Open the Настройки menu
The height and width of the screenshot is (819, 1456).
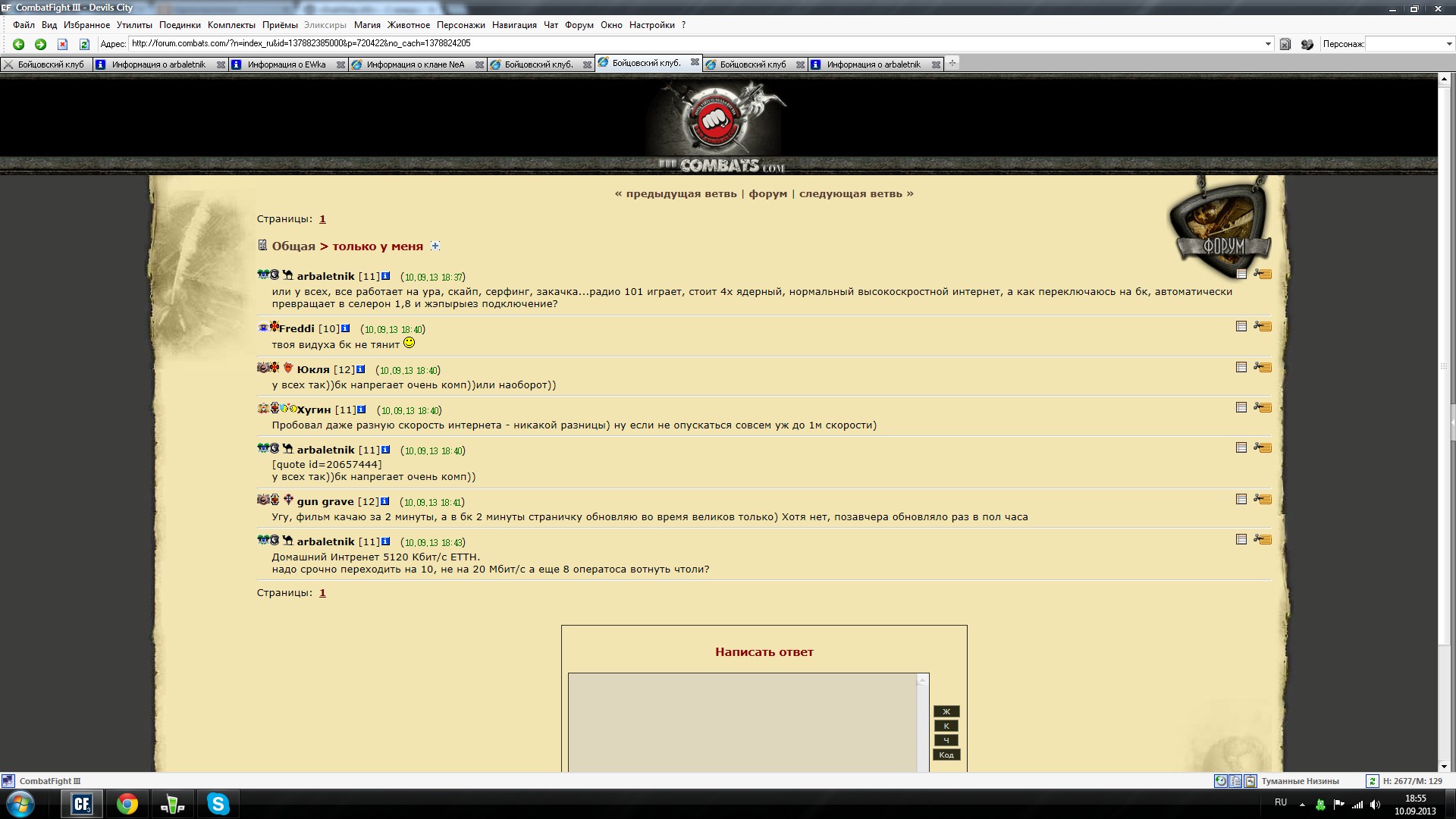(651, 25)
